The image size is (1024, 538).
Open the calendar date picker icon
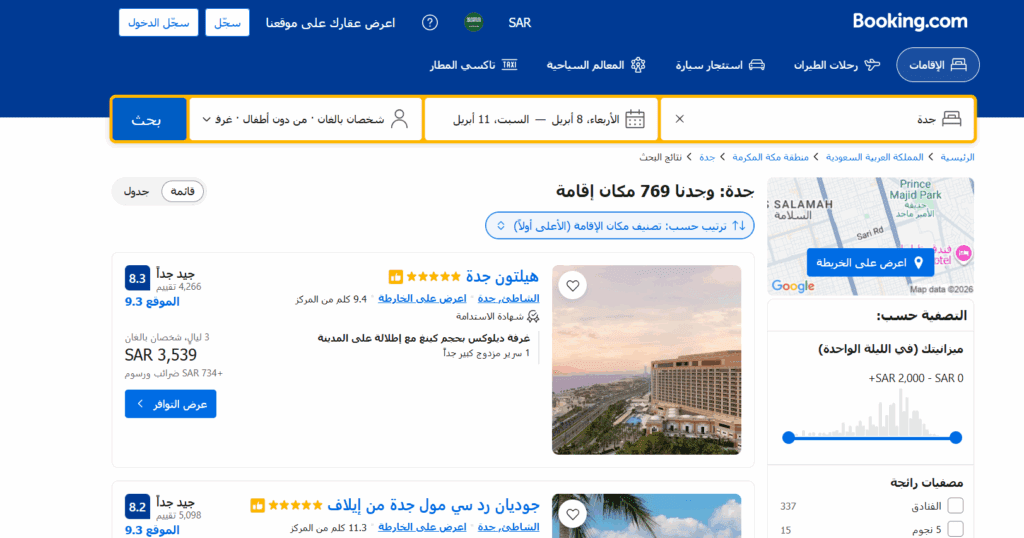pos(635,119)
